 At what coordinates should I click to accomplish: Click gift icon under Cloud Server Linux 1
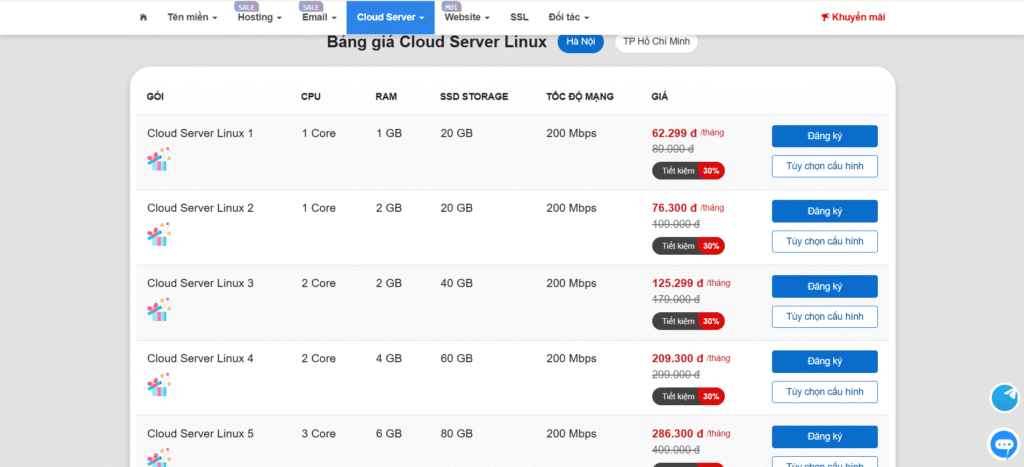(x=159, y=159)
